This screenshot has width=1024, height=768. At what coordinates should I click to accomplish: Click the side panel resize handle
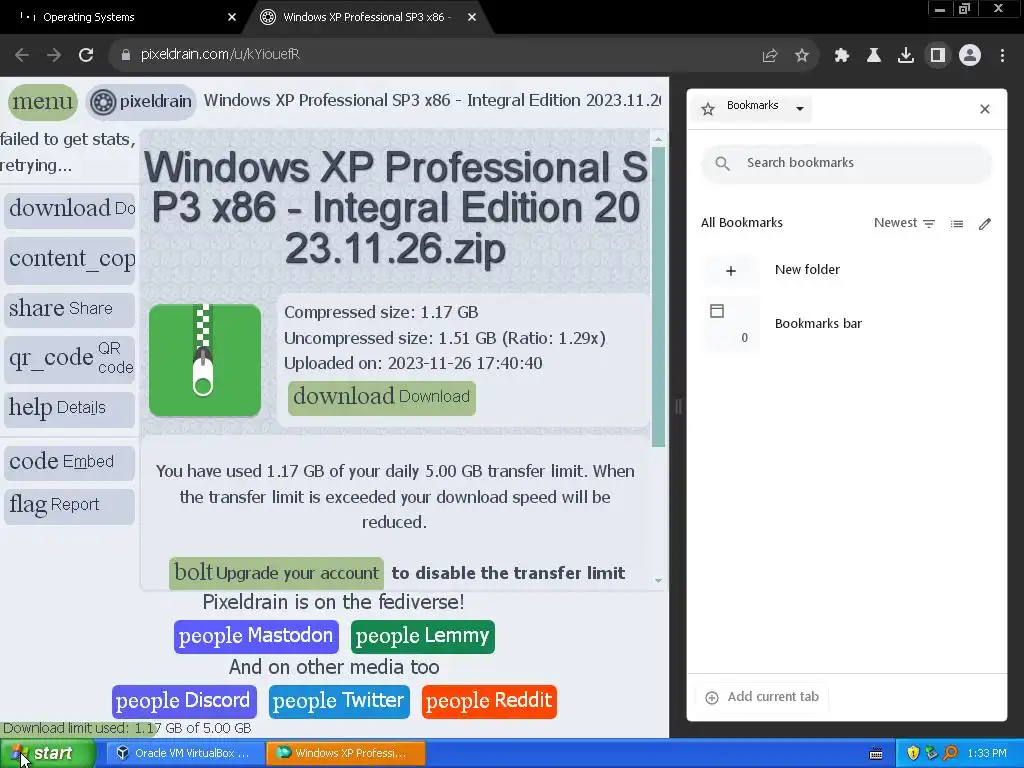point(679,406)
